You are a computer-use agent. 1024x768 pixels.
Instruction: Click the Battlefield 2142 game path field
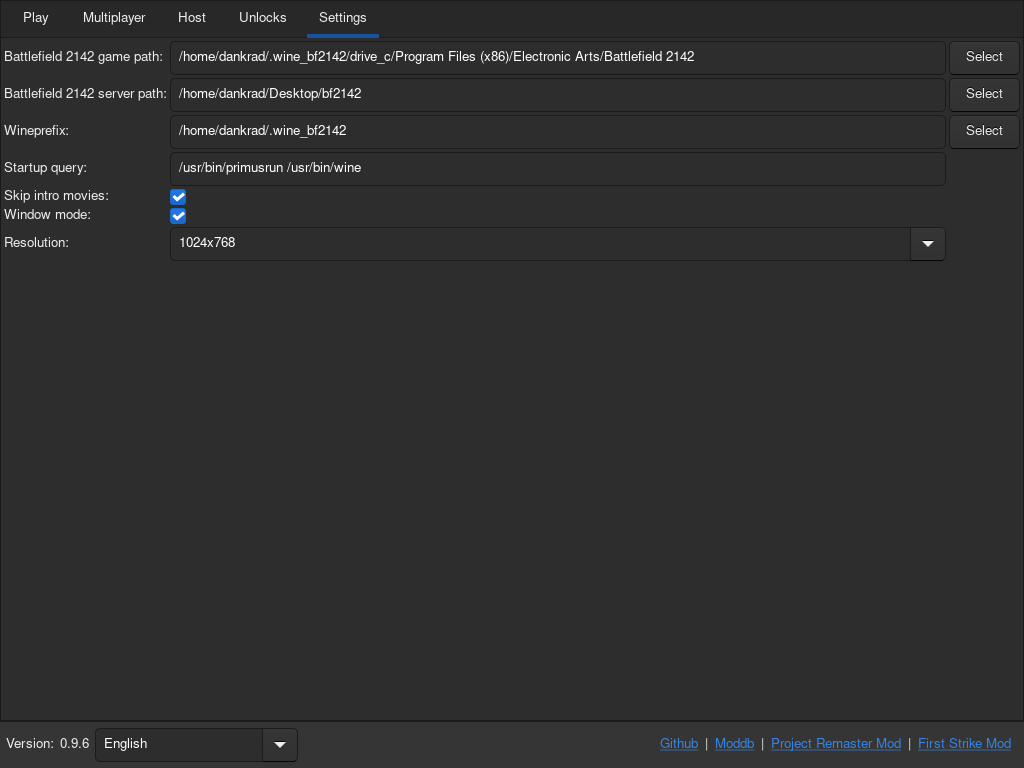point(557,57)
